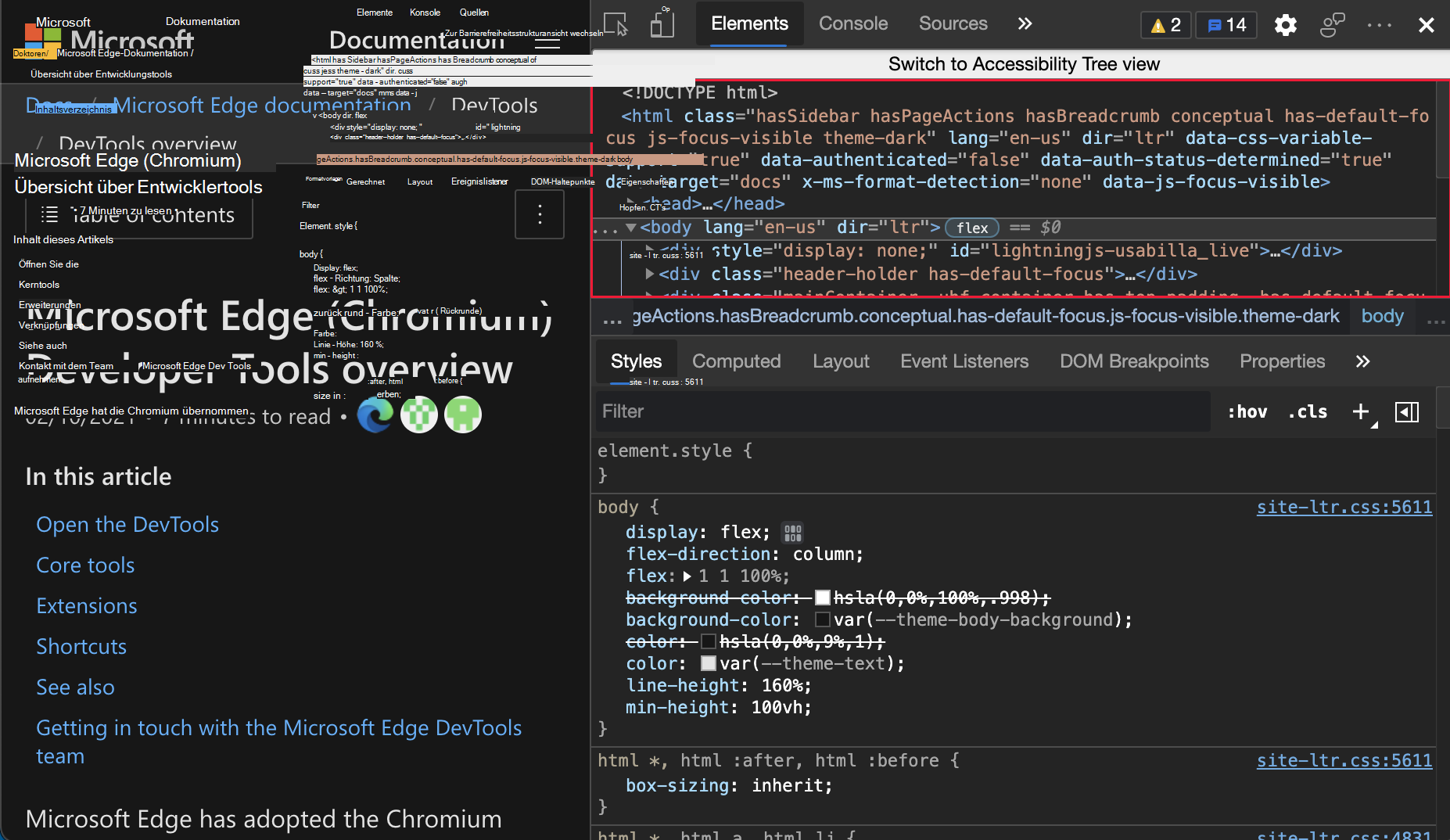Open site-ltr.css:5611 link for body rule
The width and height of the screenshot is (1450, 840).
pos(1344,508)
